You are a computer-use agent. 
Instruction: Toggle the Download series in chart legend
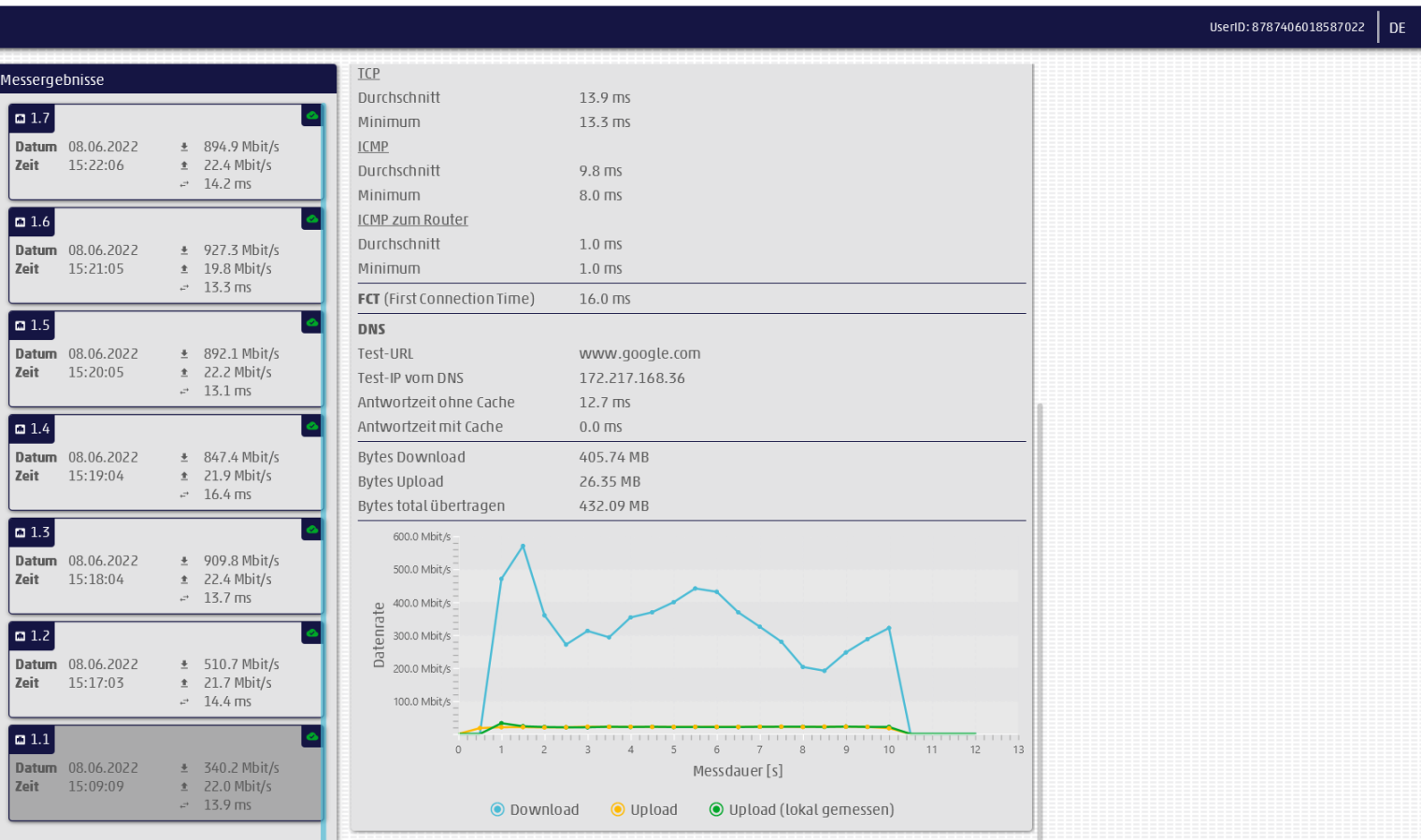point(535,810)
